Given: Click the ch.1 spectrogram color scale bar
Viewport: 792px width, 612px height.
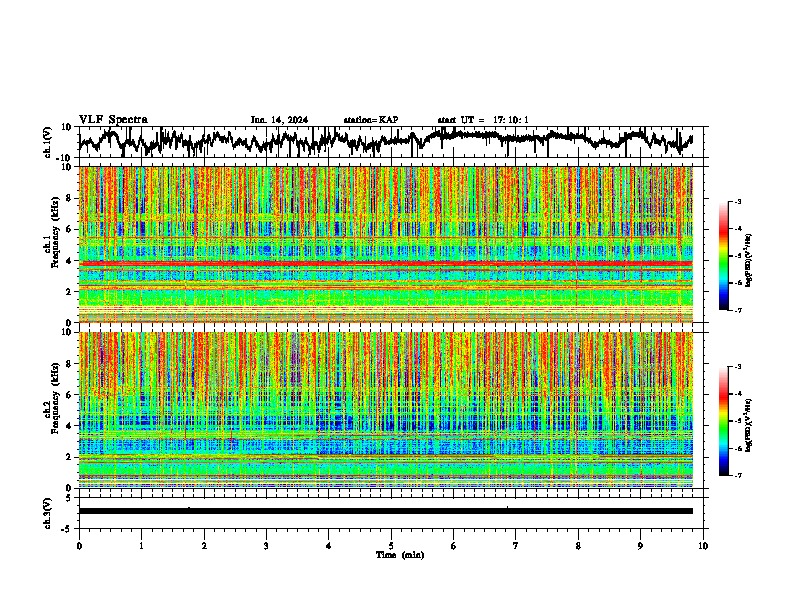Looking at the screenshot, I should coord(723,256).
